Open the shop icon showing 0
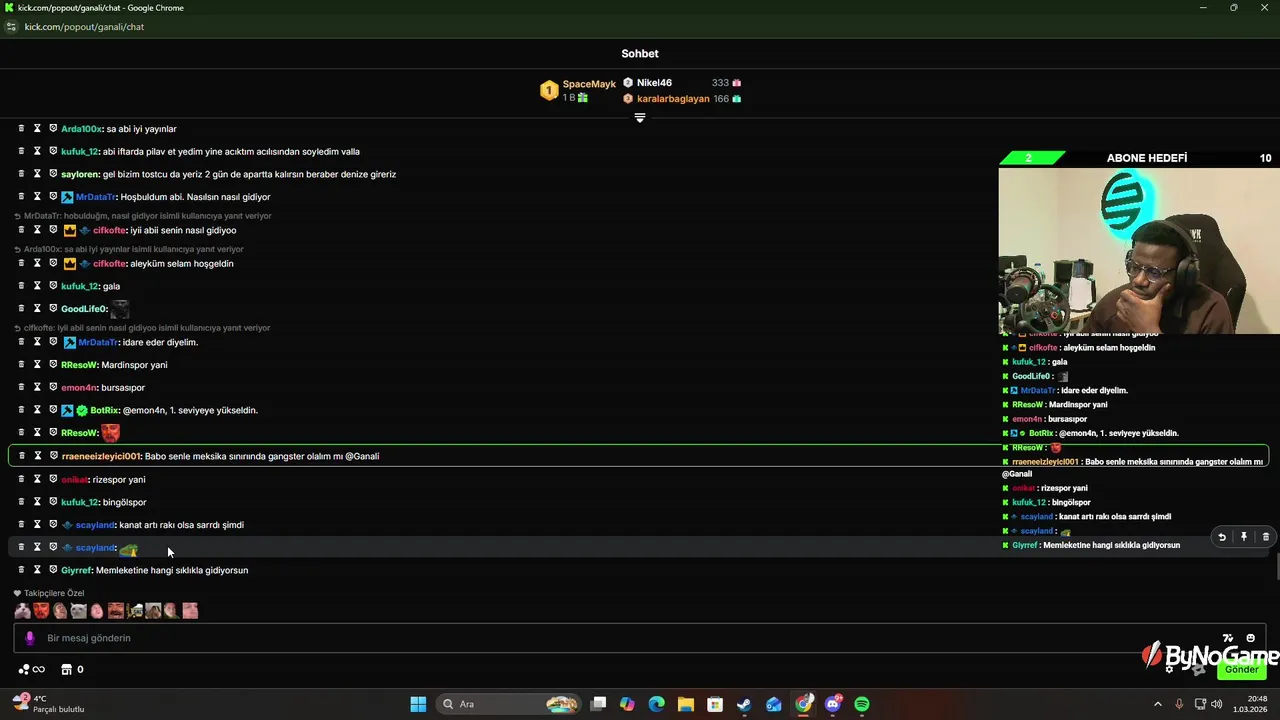Viewport: 1280px width, 720px height. (72, 669)
